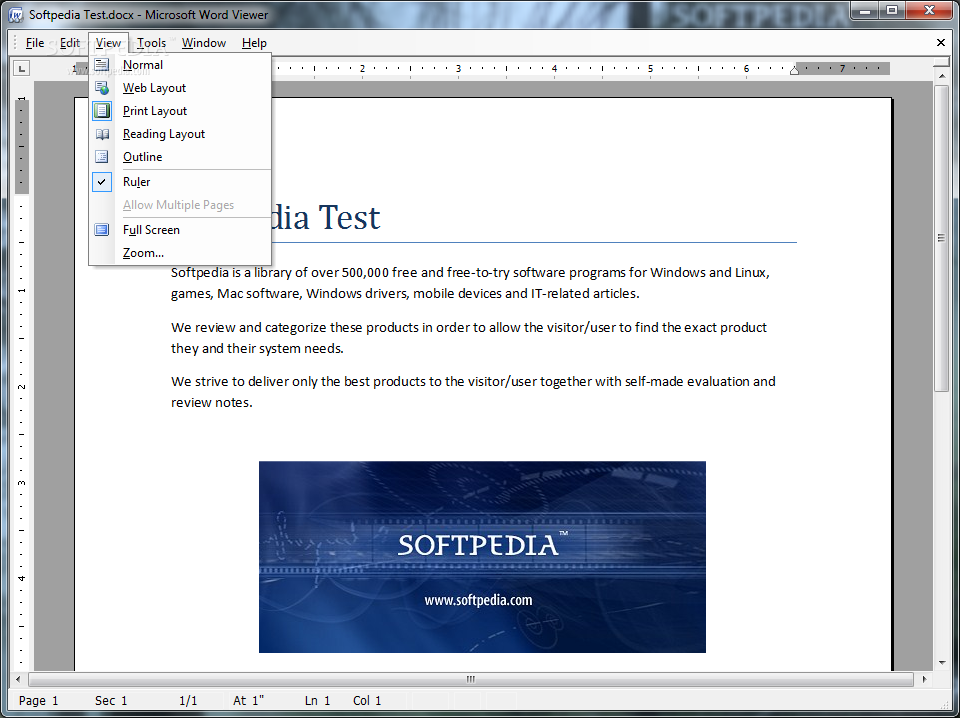Choose Normal view
This screenshot has height=718, width=960.
(x=180, y=65)
